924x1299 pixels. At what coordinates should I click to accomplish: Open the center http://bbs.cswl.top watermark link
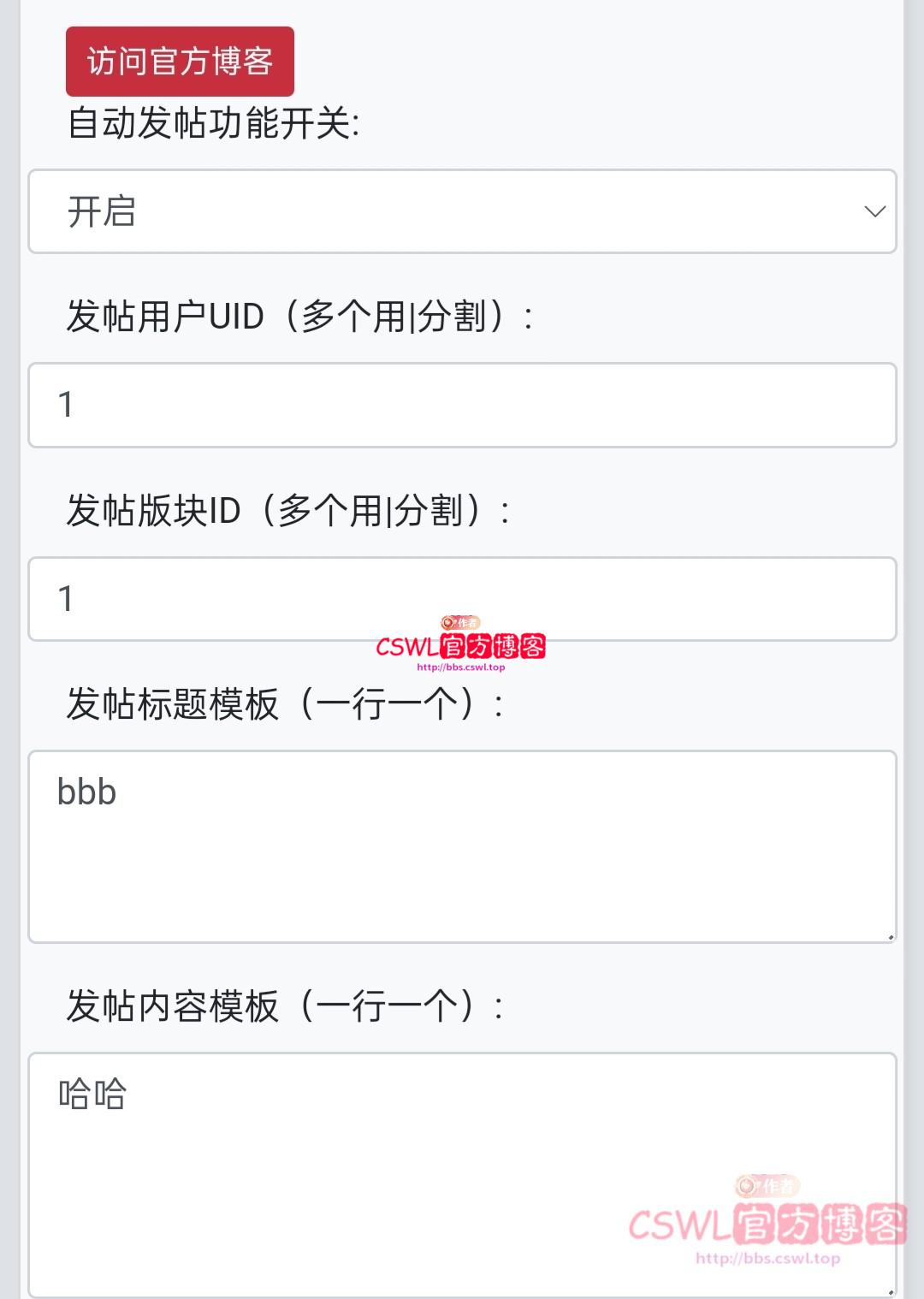click(460, 667)
